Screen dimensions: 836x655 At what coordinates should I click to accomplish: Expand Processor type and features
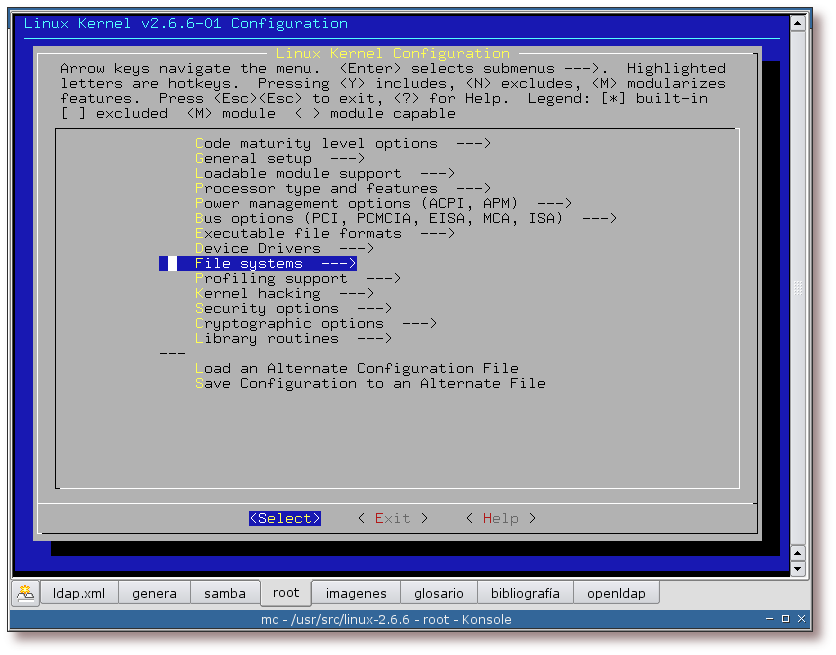[342, 189]
